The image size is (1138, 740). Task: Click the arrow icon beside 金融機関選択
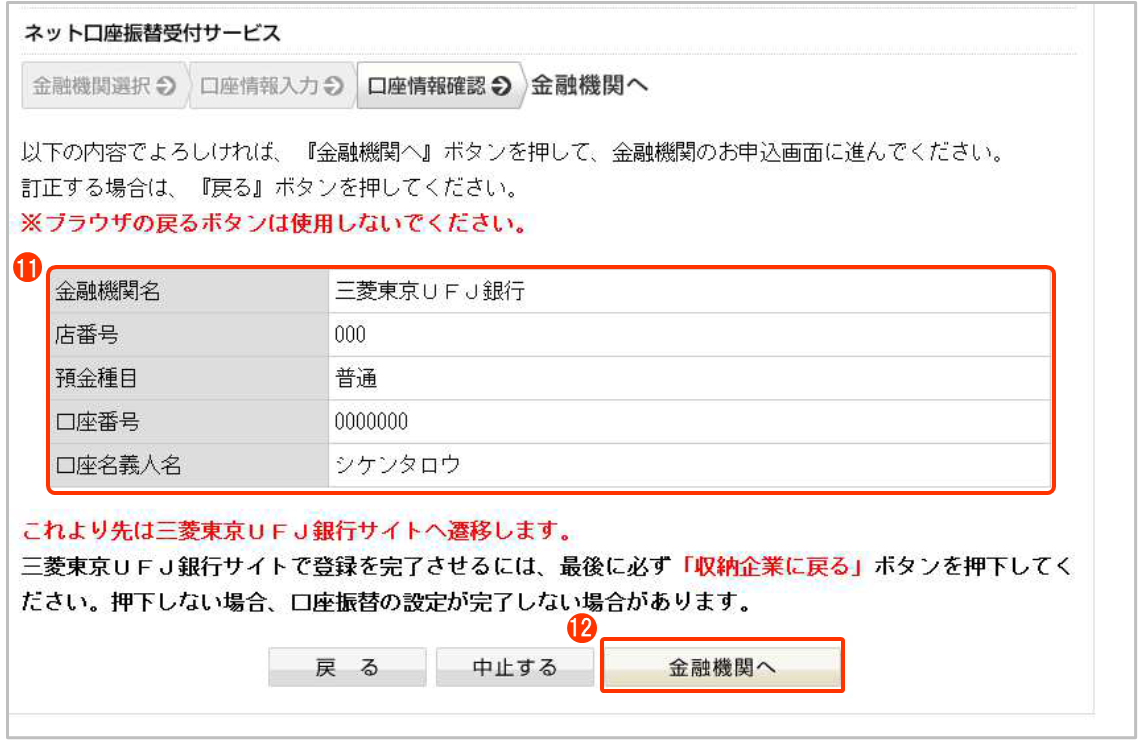point(166,87)
